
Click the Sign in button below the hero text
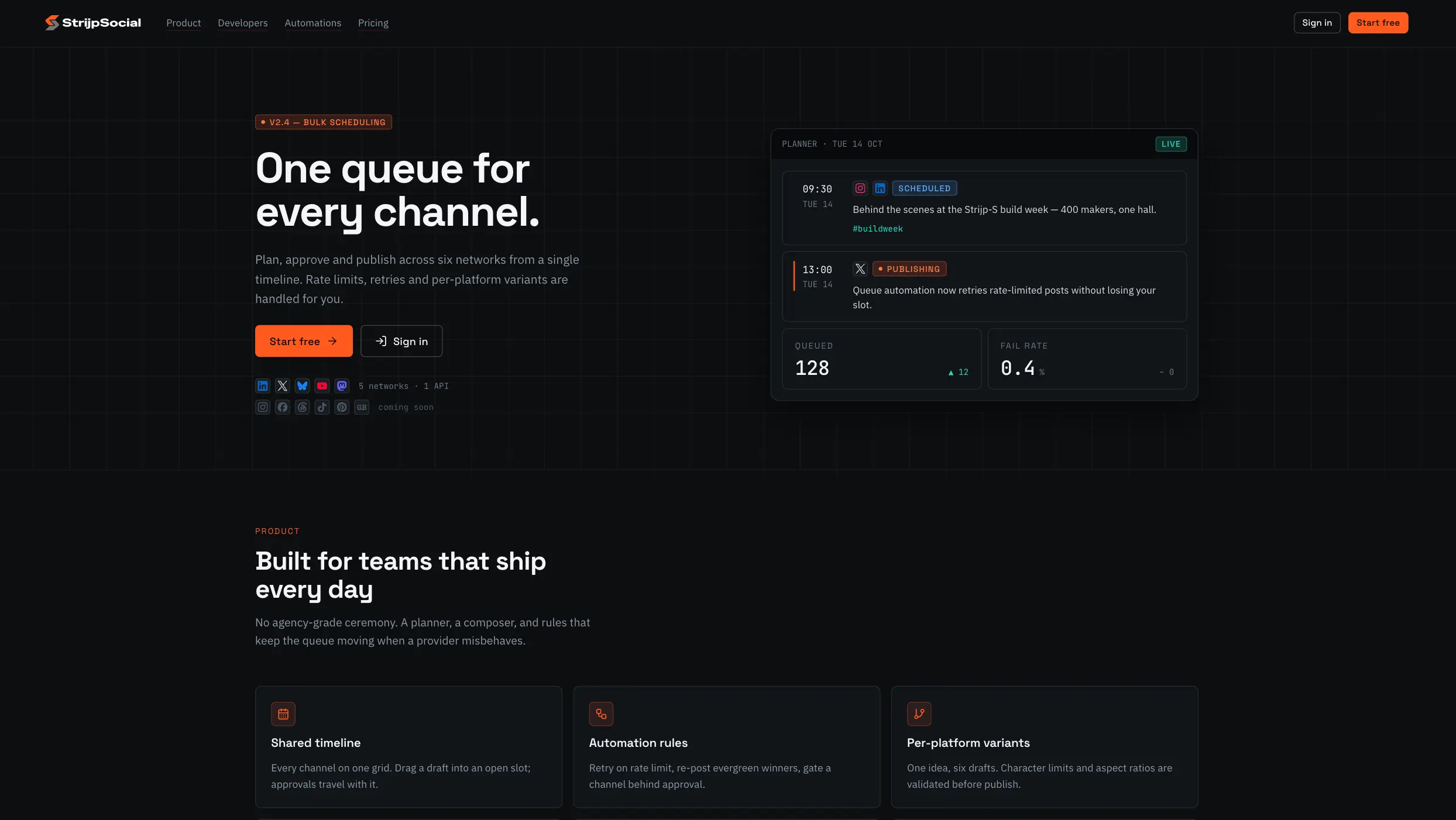[401, 341]
